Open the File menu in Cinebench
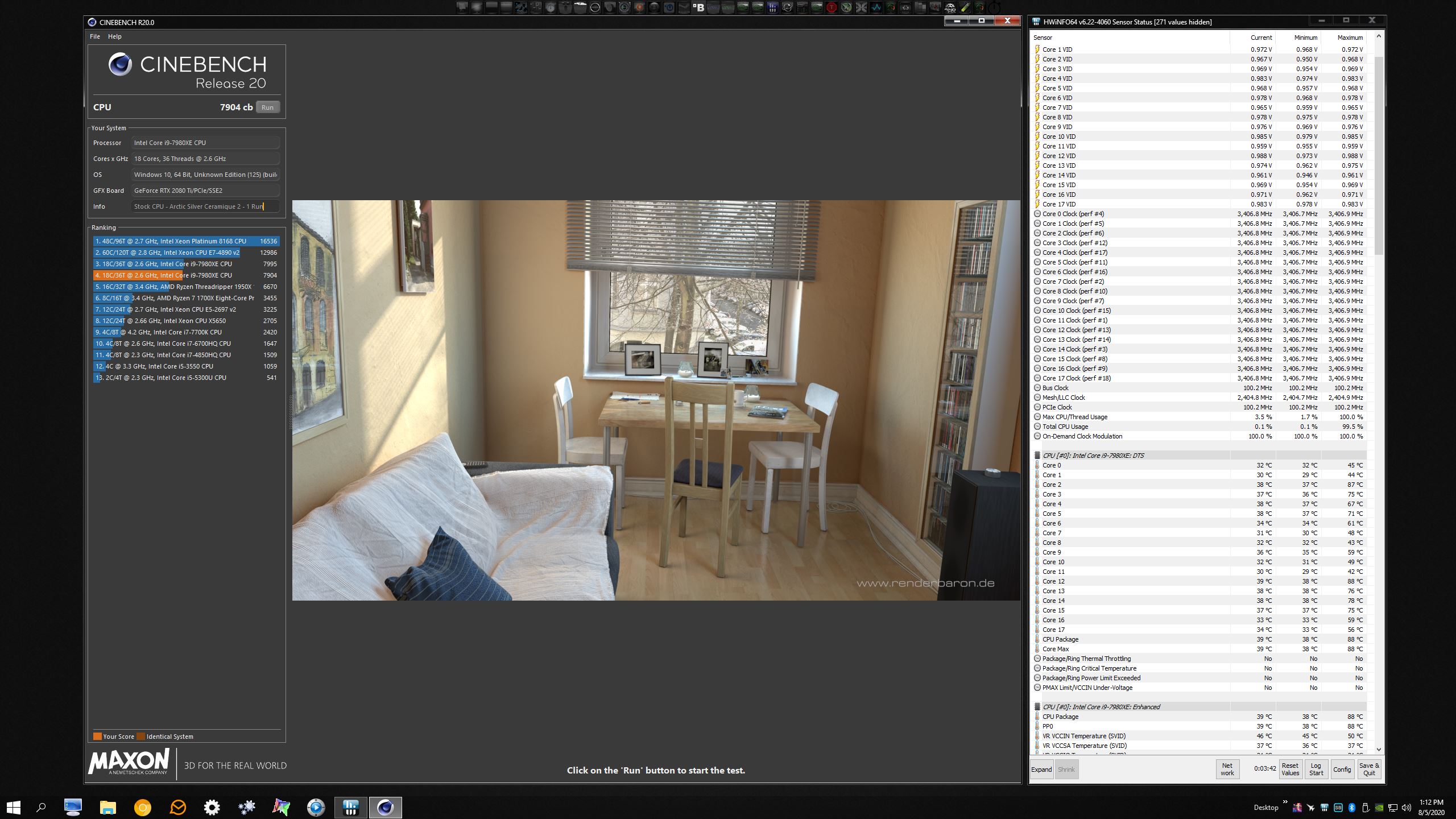Image resolution: width=1456 pixels, height=819 pixels. point(94,36)
